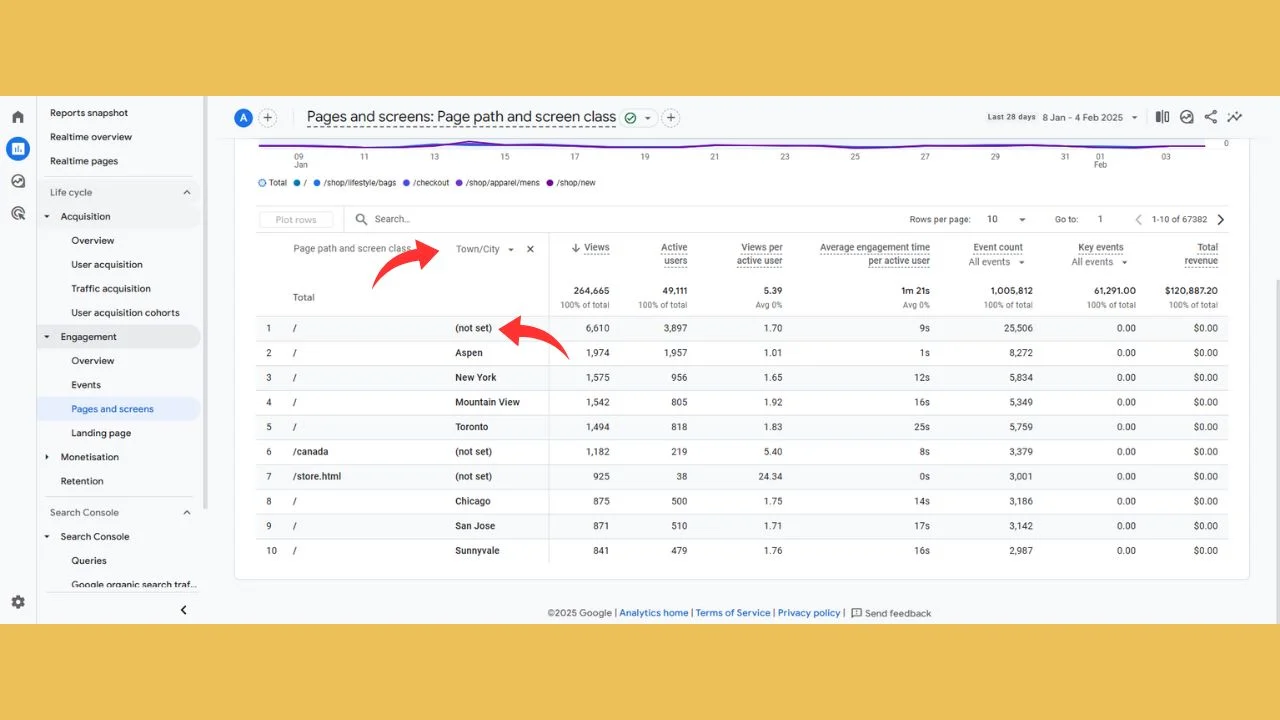The image size is (1280, 720).
Task: Open User acquisition cohorts report
Action: pos(125,313)
